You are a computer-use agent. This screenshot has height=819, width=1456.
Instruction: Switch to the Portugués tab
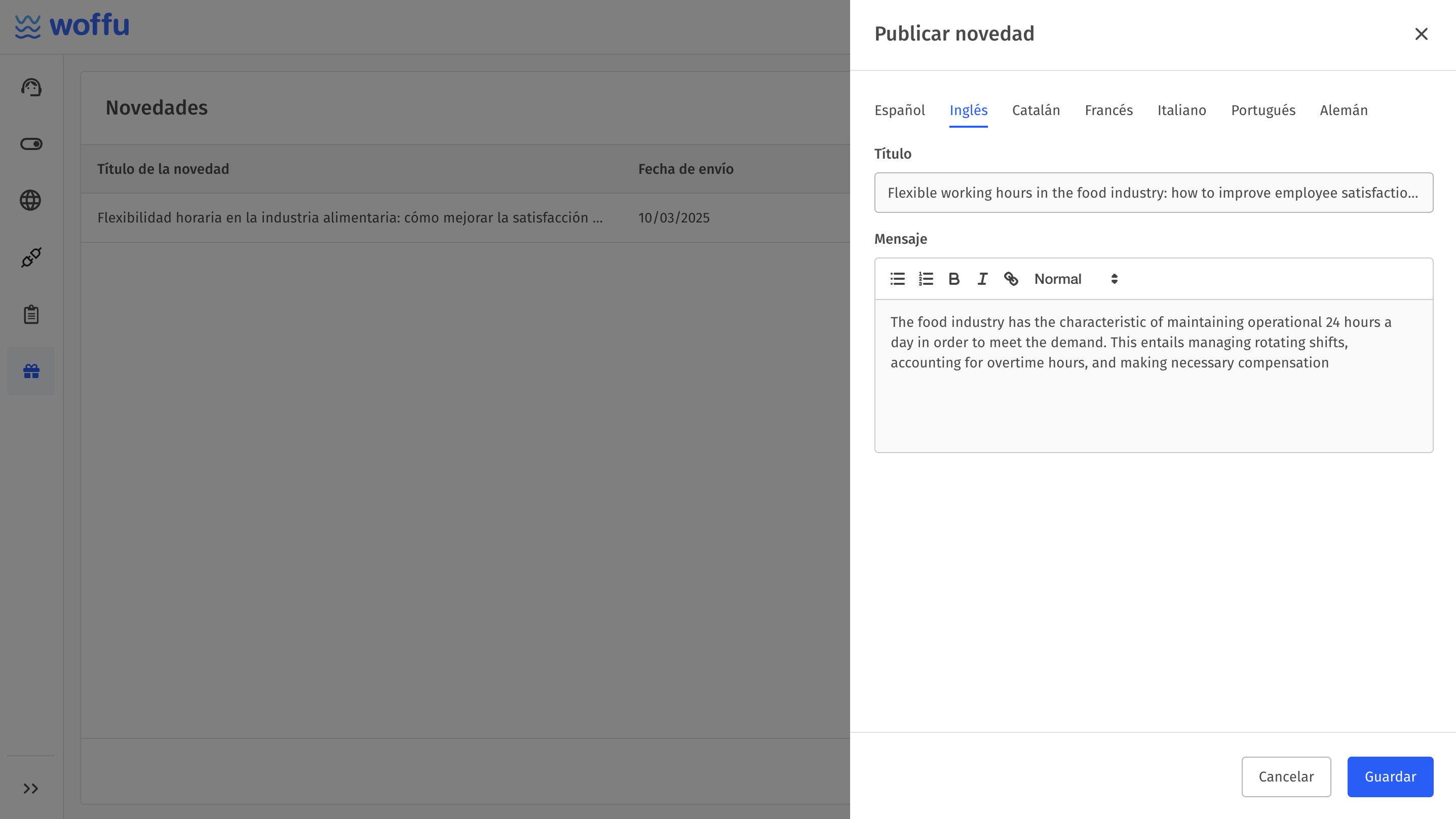tap(1263, 110)
